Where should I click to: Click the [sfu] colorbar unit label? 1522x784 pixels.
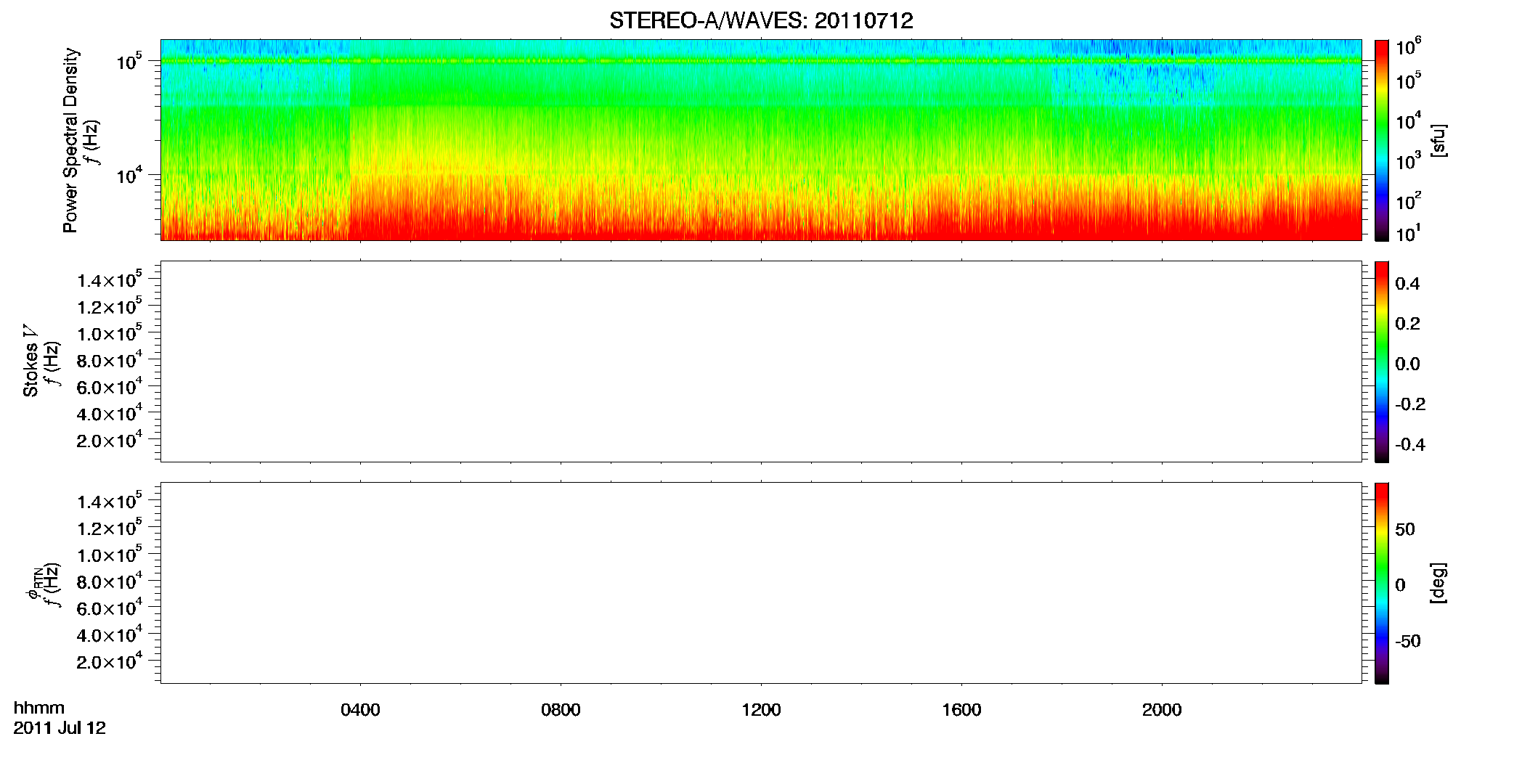1438,141
